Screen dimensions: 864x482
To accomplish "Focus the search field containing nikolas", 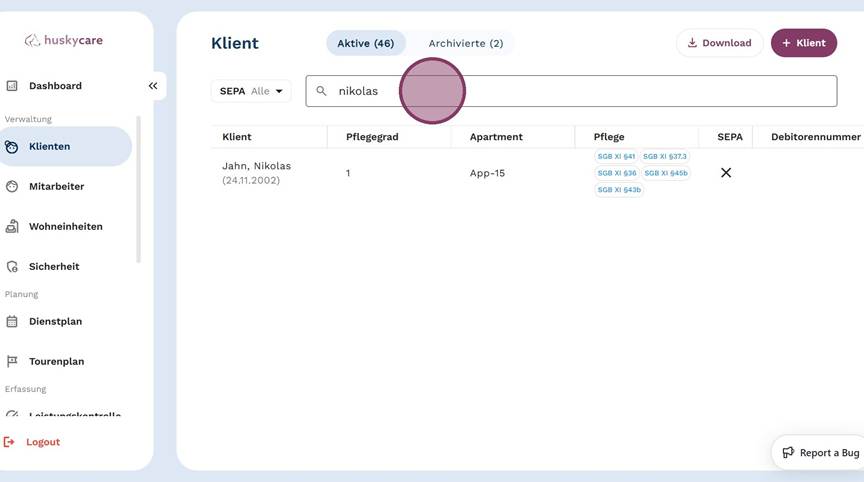I will [x=571, y=91].
